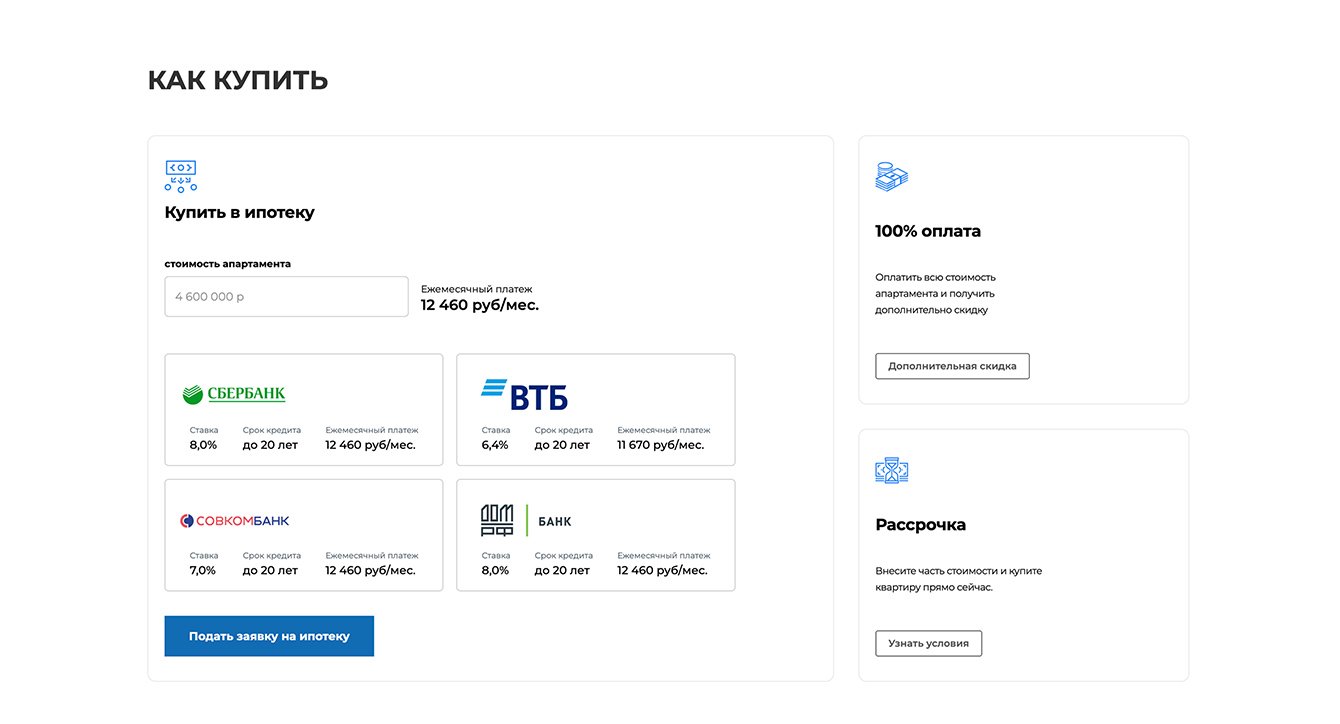
Task: Select Sberbank's 12 460 руб/мес. payment value
Action: click(x=370, y=445)
